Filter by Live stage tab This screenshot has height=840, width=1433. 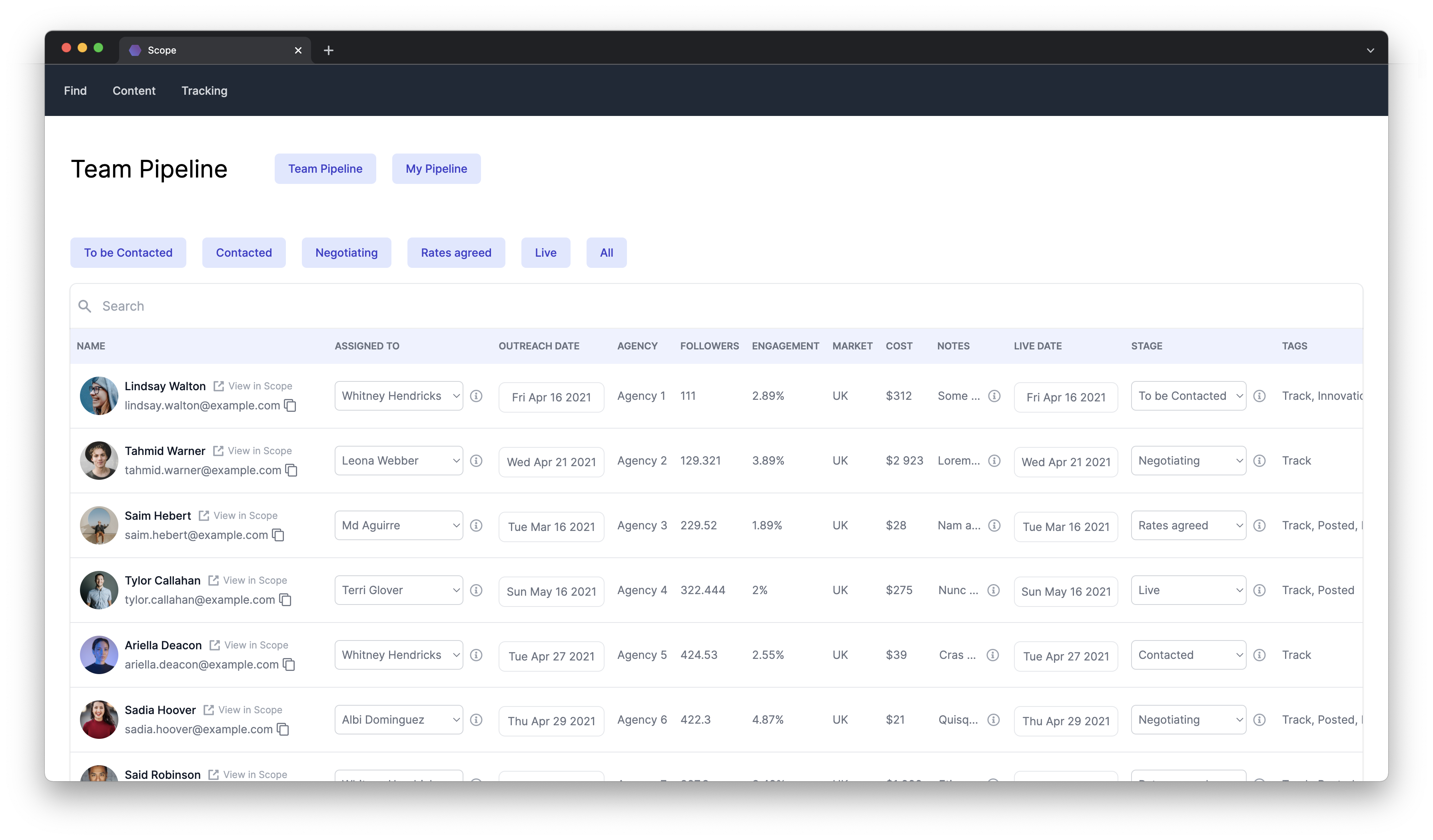545,253
